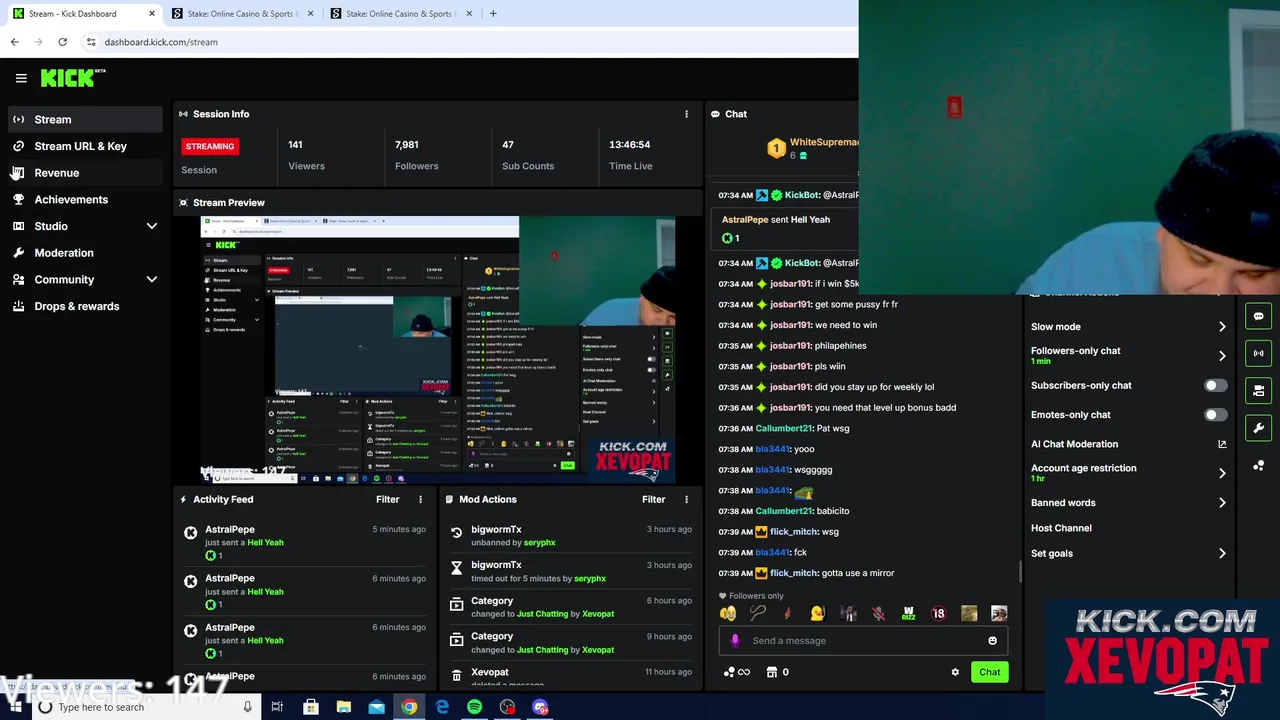The width and height of the screenshot is (1280, 720).
Task: Switch to second Stake Online Casino tab
Action: [241, 14]
